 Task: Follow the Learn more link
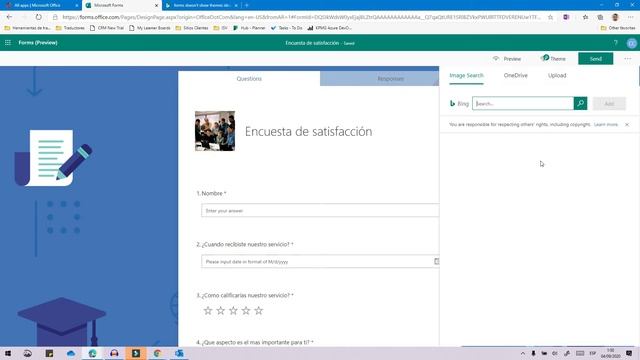tap(606, 124)
